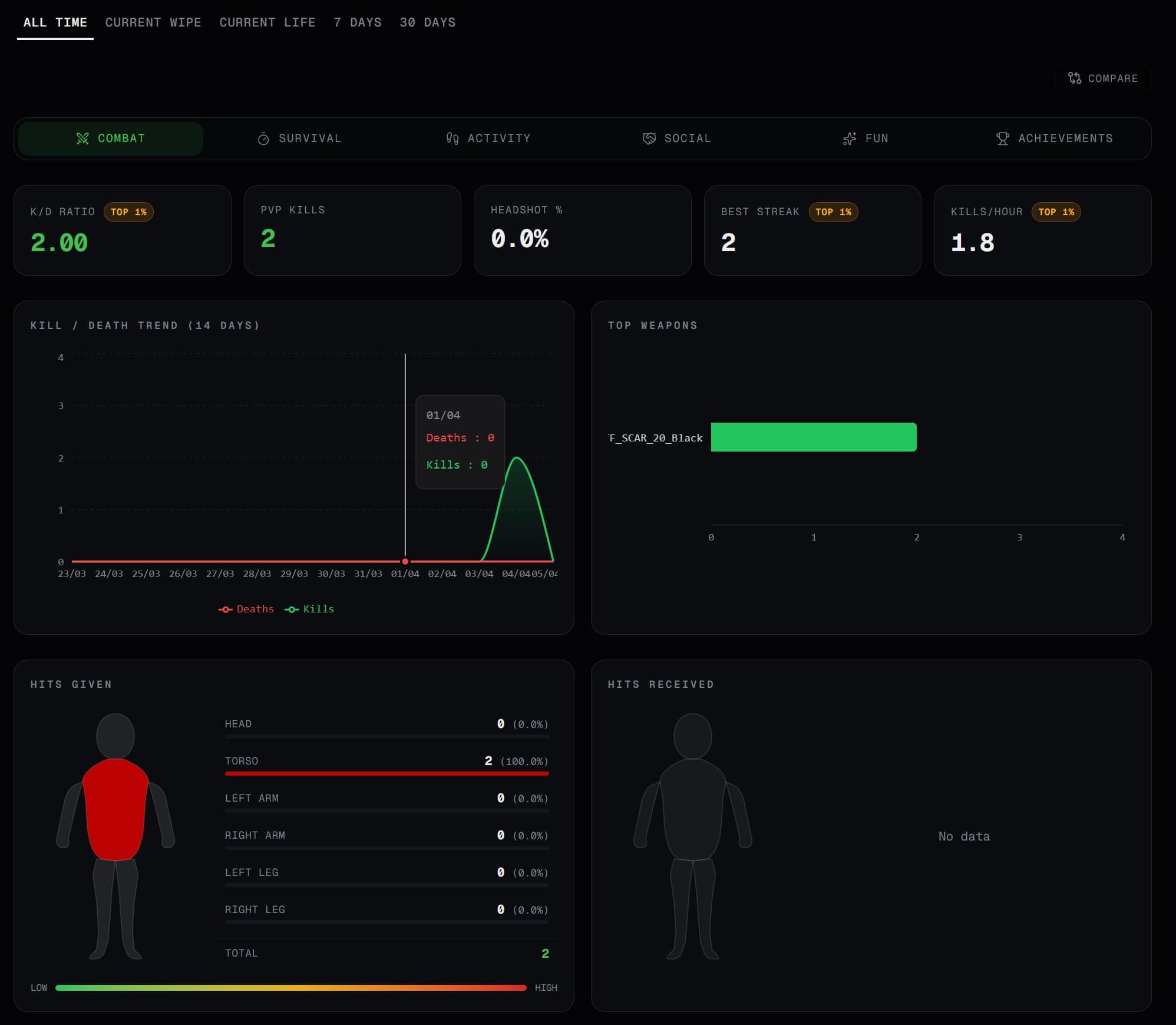The image size is (1176, 1025).
Task: Click the highlighted 01/04 data point
Action: pyautogui.click(x=405, y=561)
